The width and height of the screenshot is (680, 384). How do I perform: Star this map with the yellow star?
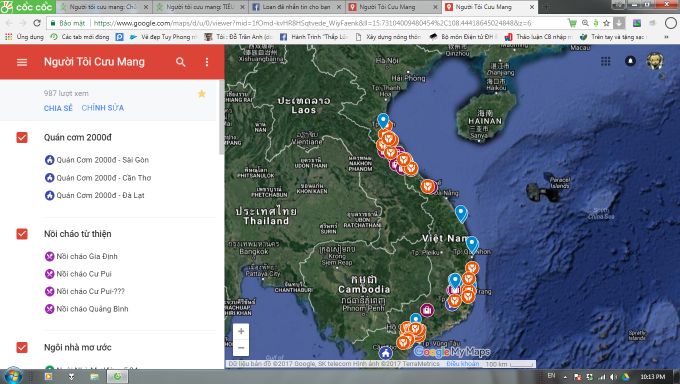point(202,94)
